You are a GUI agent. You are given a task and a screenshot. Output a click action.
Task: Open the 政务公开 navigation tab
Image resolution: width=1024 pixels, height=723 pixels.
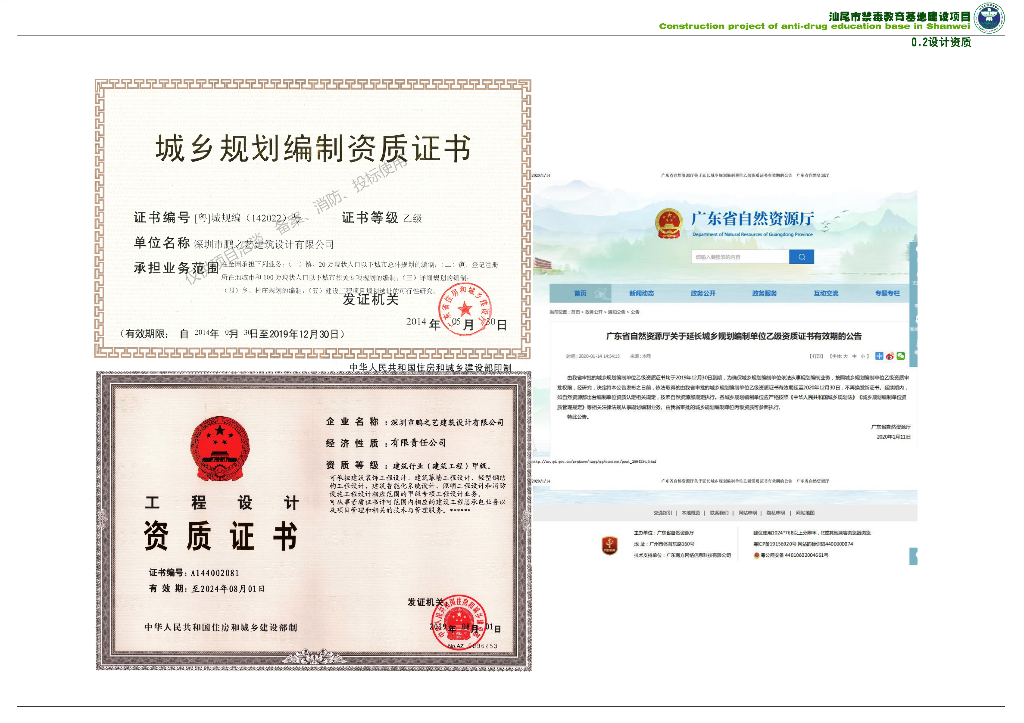click(x=703, y=293)
